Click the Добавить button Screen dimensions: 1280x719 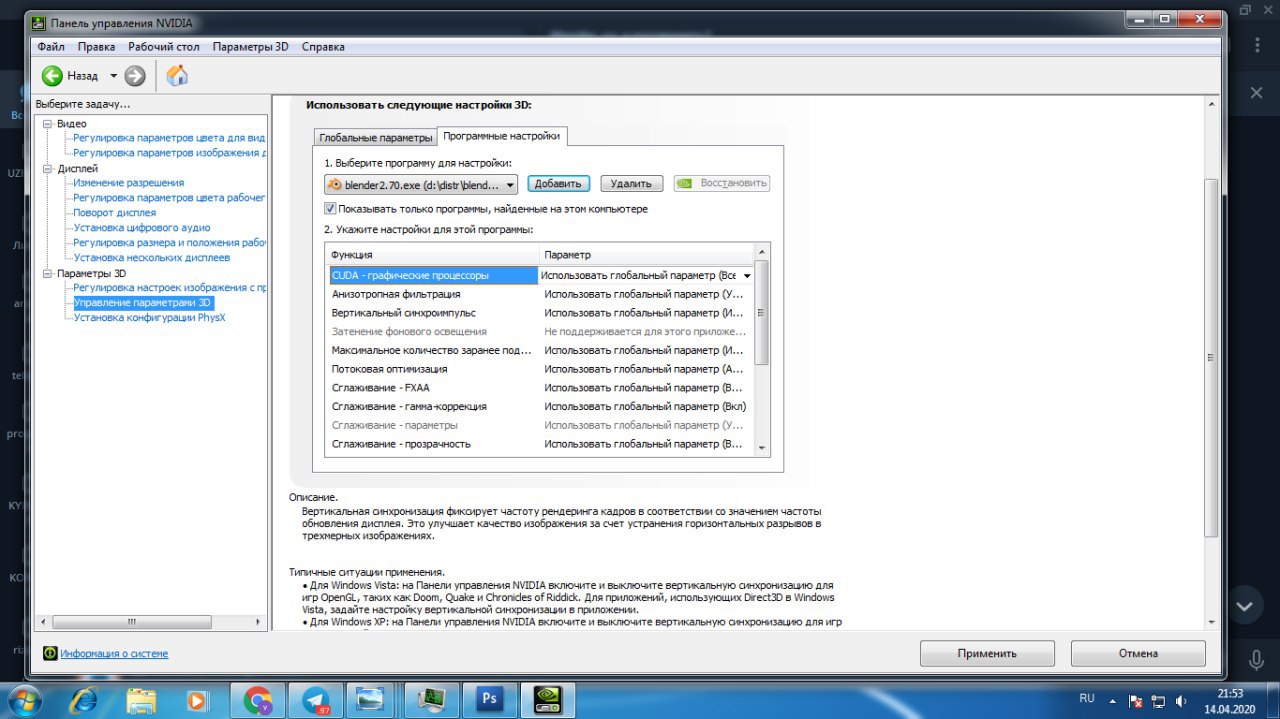pos(558,184)
